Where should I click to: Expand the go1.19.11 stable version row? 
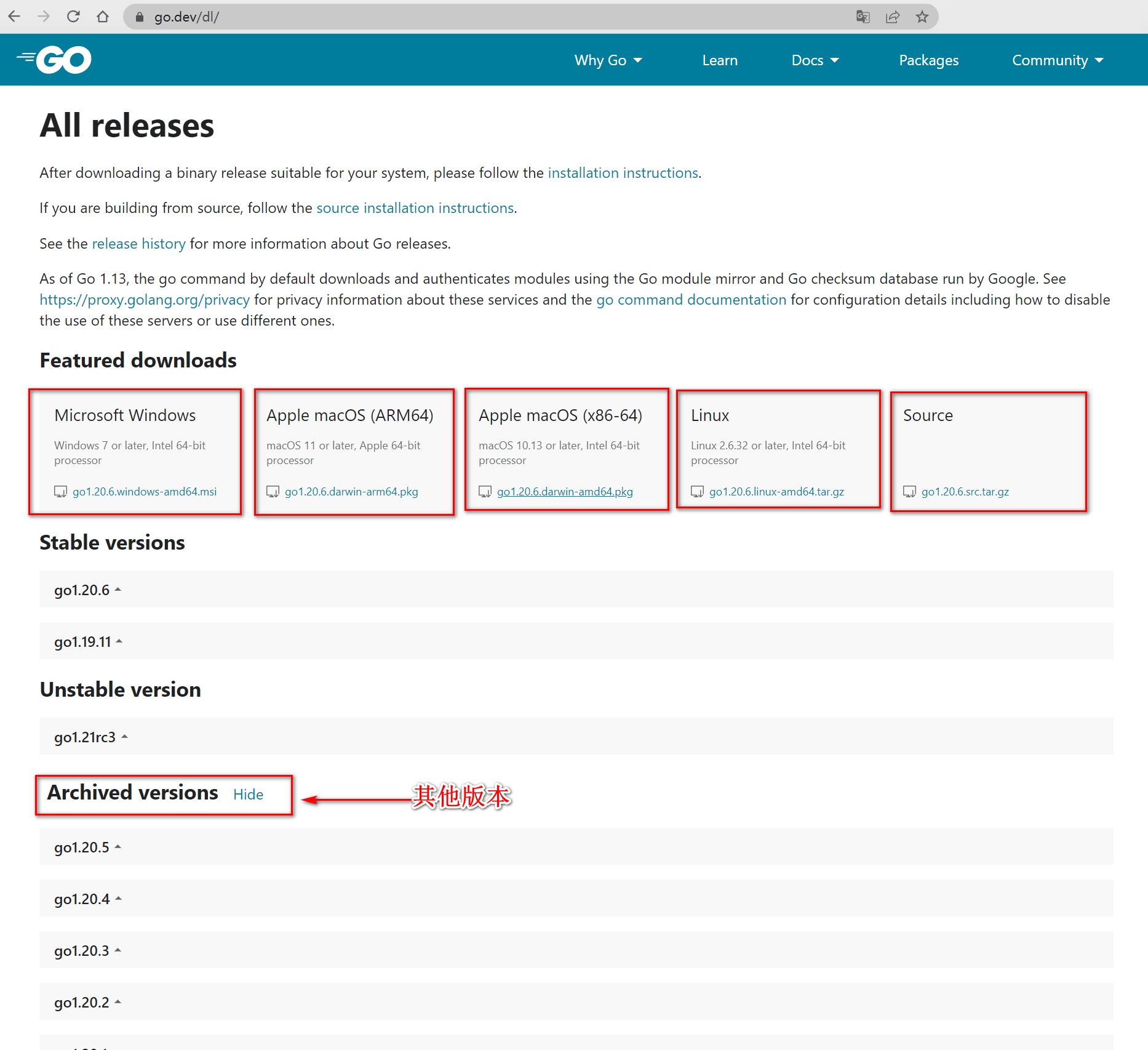(576, 641)
